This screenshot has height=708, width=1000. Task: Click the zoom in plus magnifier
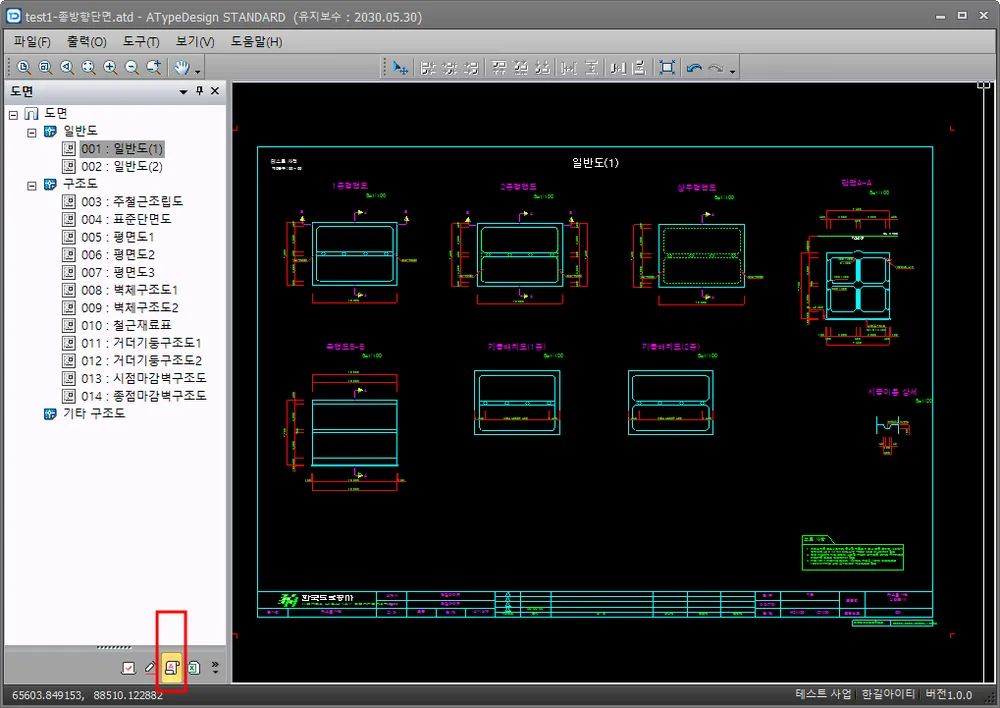(110, 67)
